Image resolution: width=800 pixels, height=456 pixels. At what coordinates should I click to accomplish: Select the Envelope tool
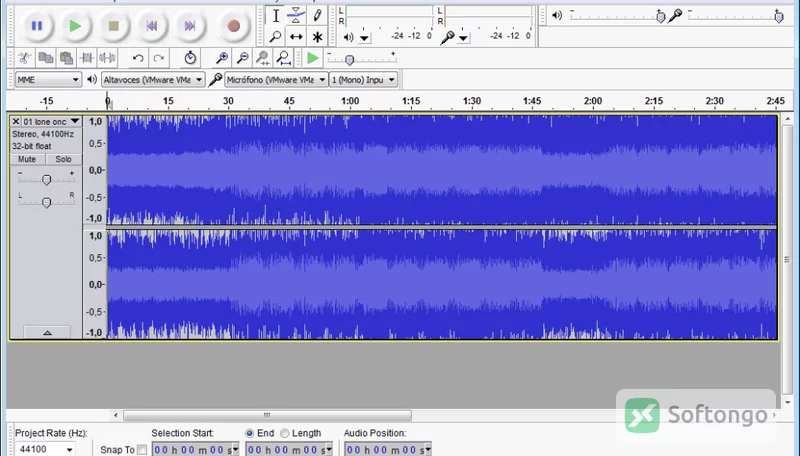click(296, 16)
